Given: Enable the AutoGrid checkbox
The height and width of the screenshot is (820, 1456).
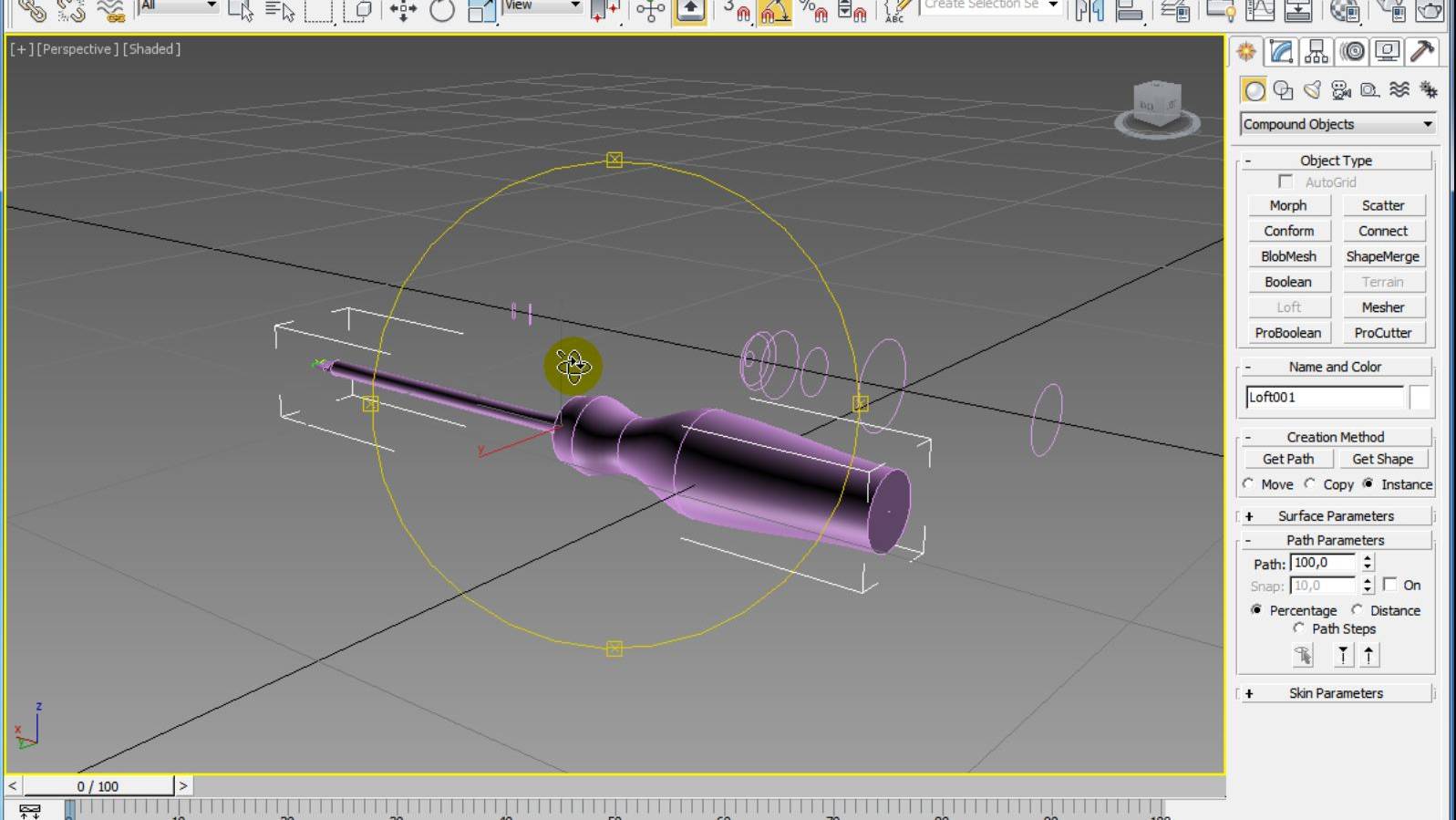Looking at the screenshot, I should point(1286,182).
